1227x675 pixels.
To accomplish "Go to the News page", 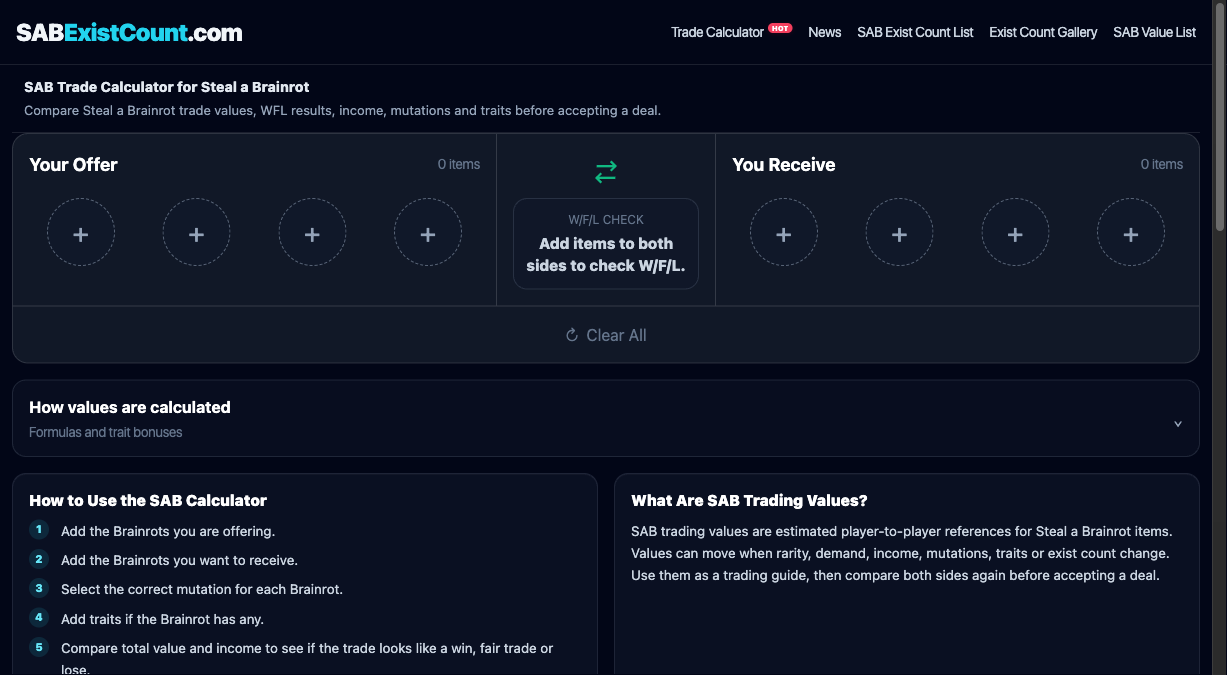I will pyautogui.click(x=824, y=32).
